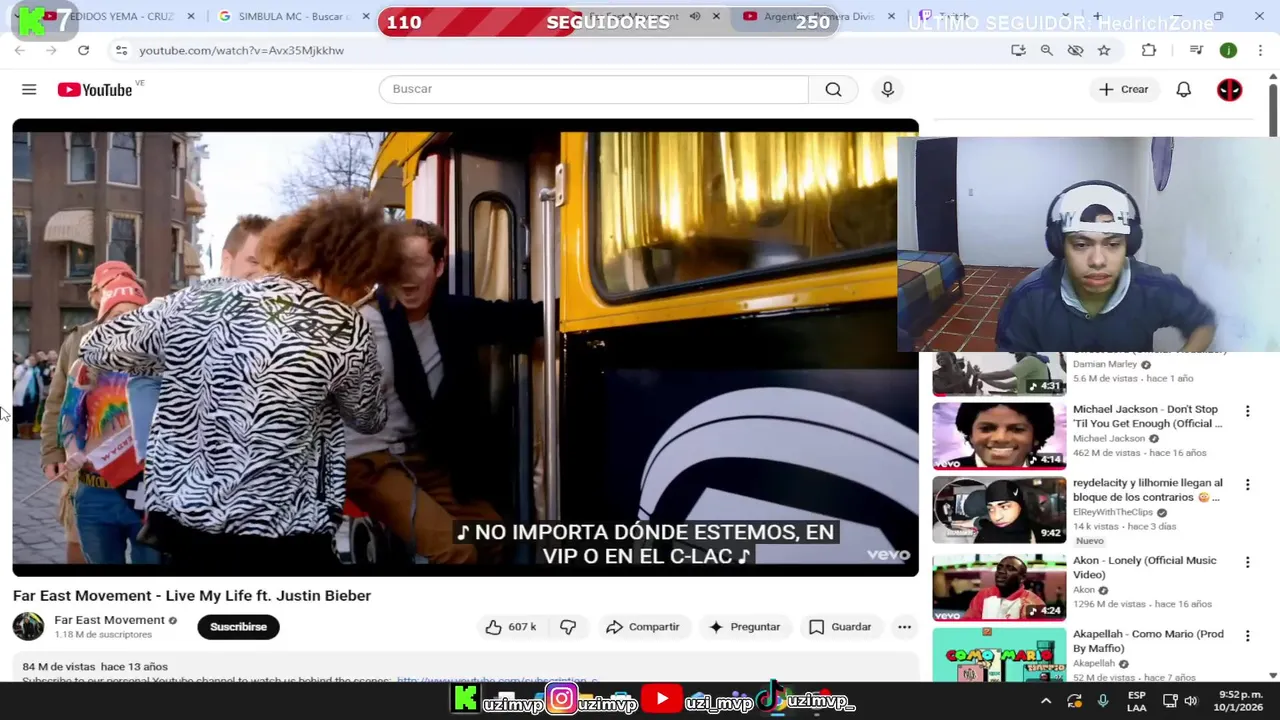Image resolution: width=1280 pixels, height=720 pixels.
Task: Open the Michael Jackson Don't Stop video title
Action: tap(1147, 416)
